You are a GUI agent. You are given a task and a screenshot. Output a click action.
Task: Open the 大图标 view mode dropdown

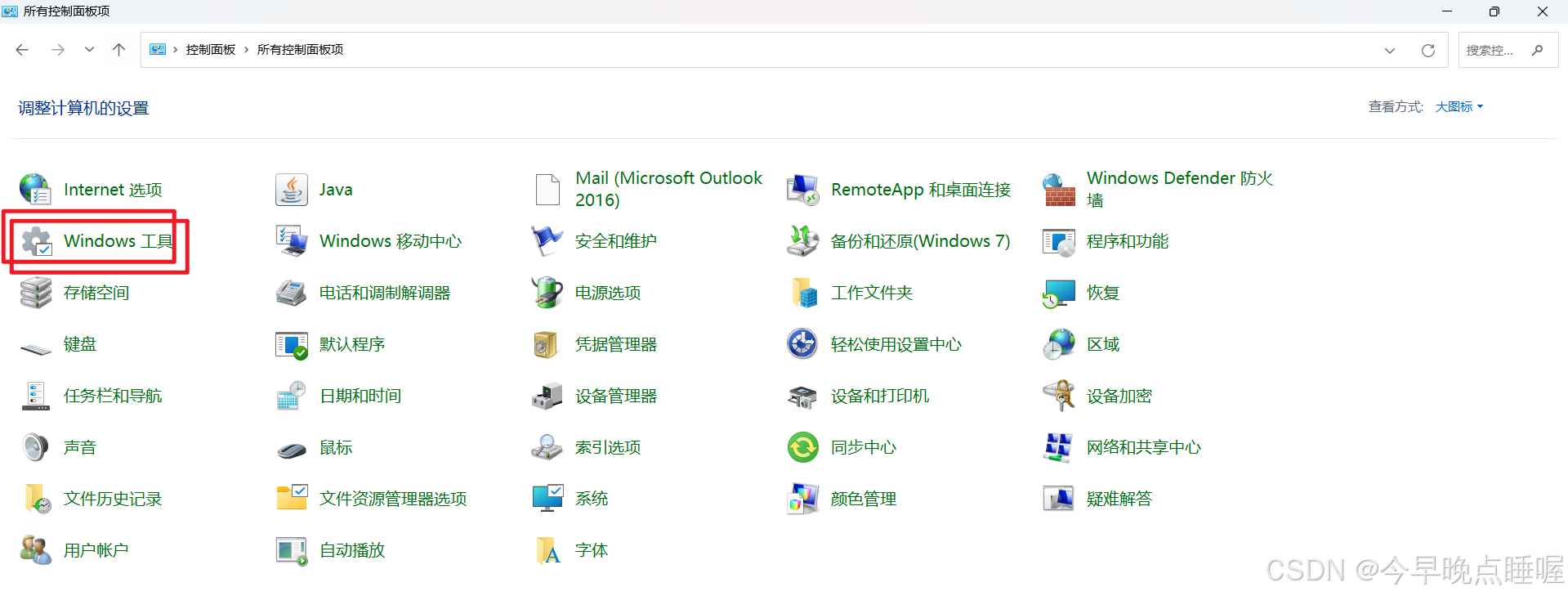pyautogui.click(x=1459, y=106)
